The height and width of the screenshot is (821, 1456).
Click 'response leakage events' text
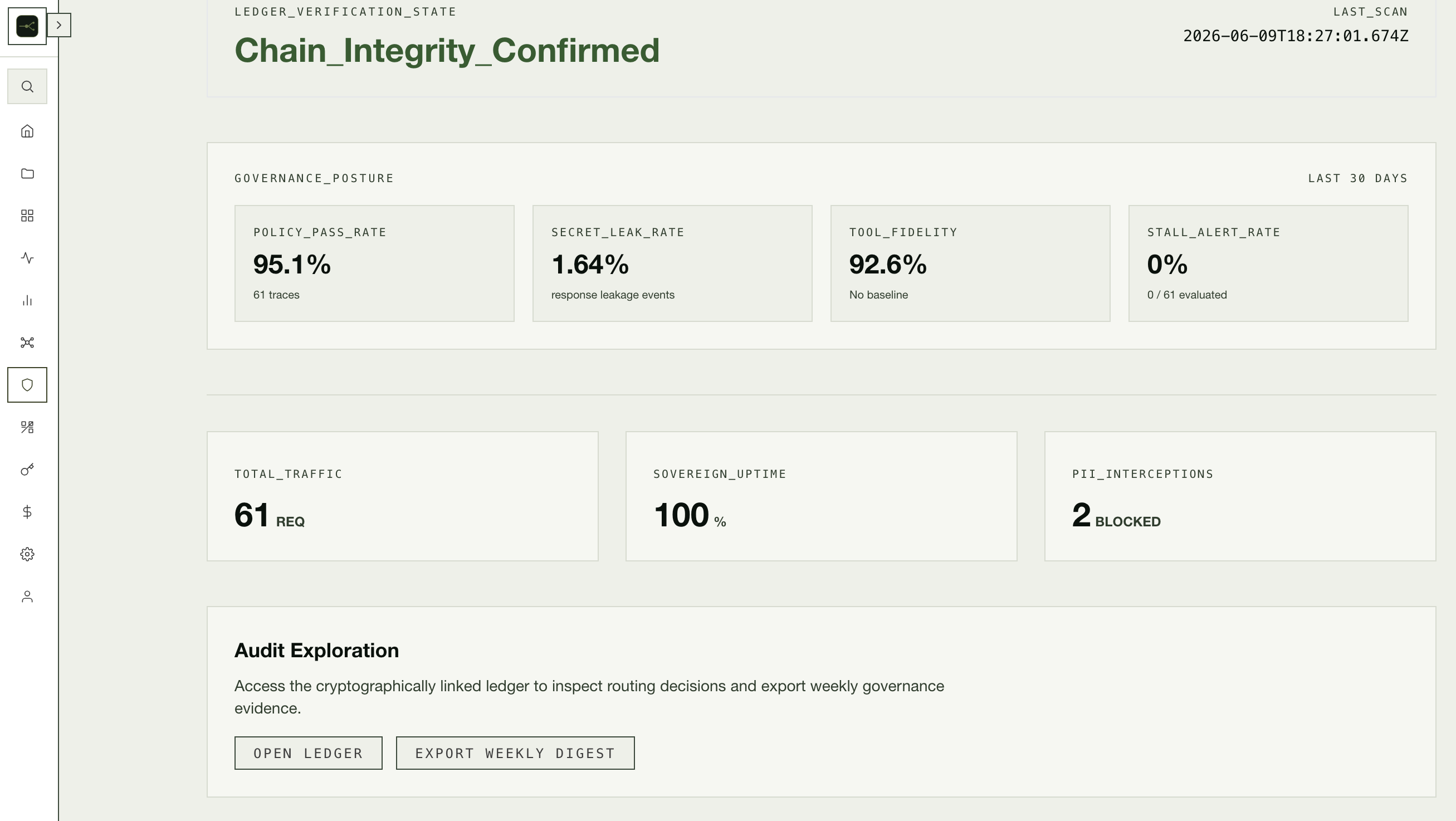click(x=613, y=295)
